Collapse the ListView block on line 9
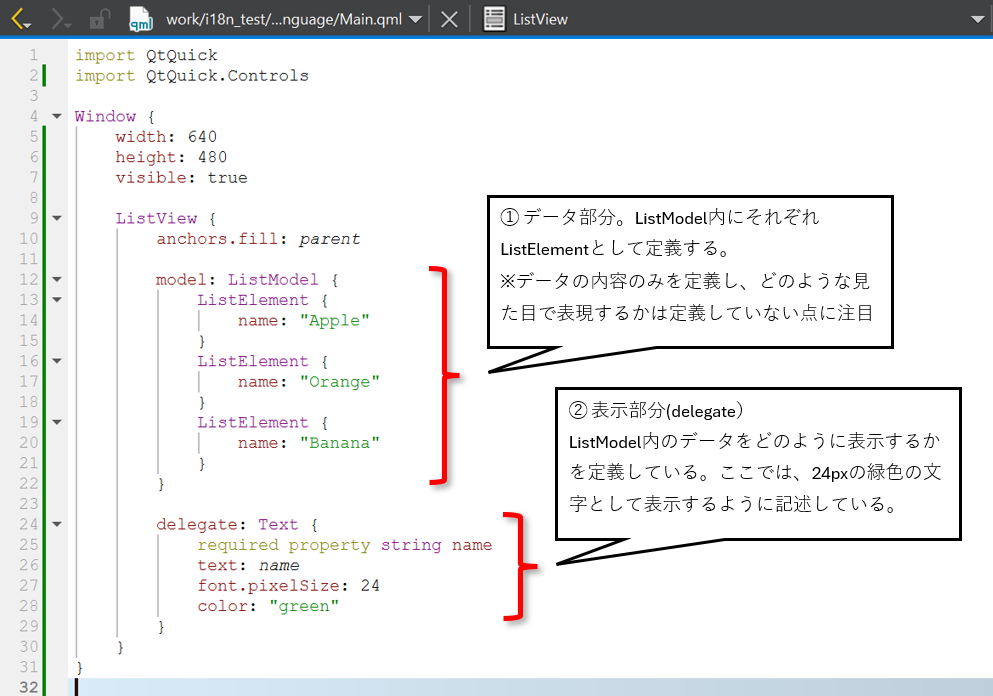The width and height of the screenshot is (993, 696). point(57,219)
